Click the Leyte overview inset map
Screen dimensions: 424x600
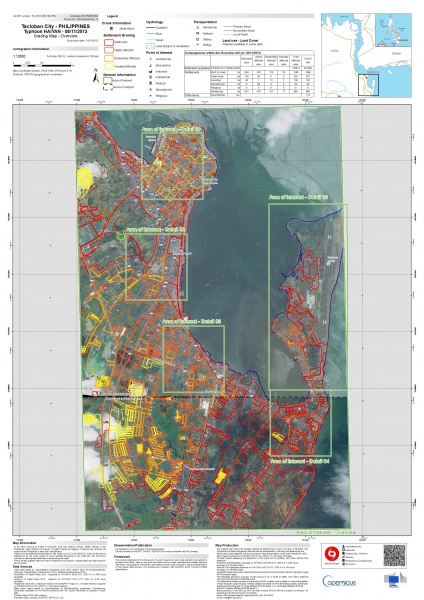[x=366, y=55]
